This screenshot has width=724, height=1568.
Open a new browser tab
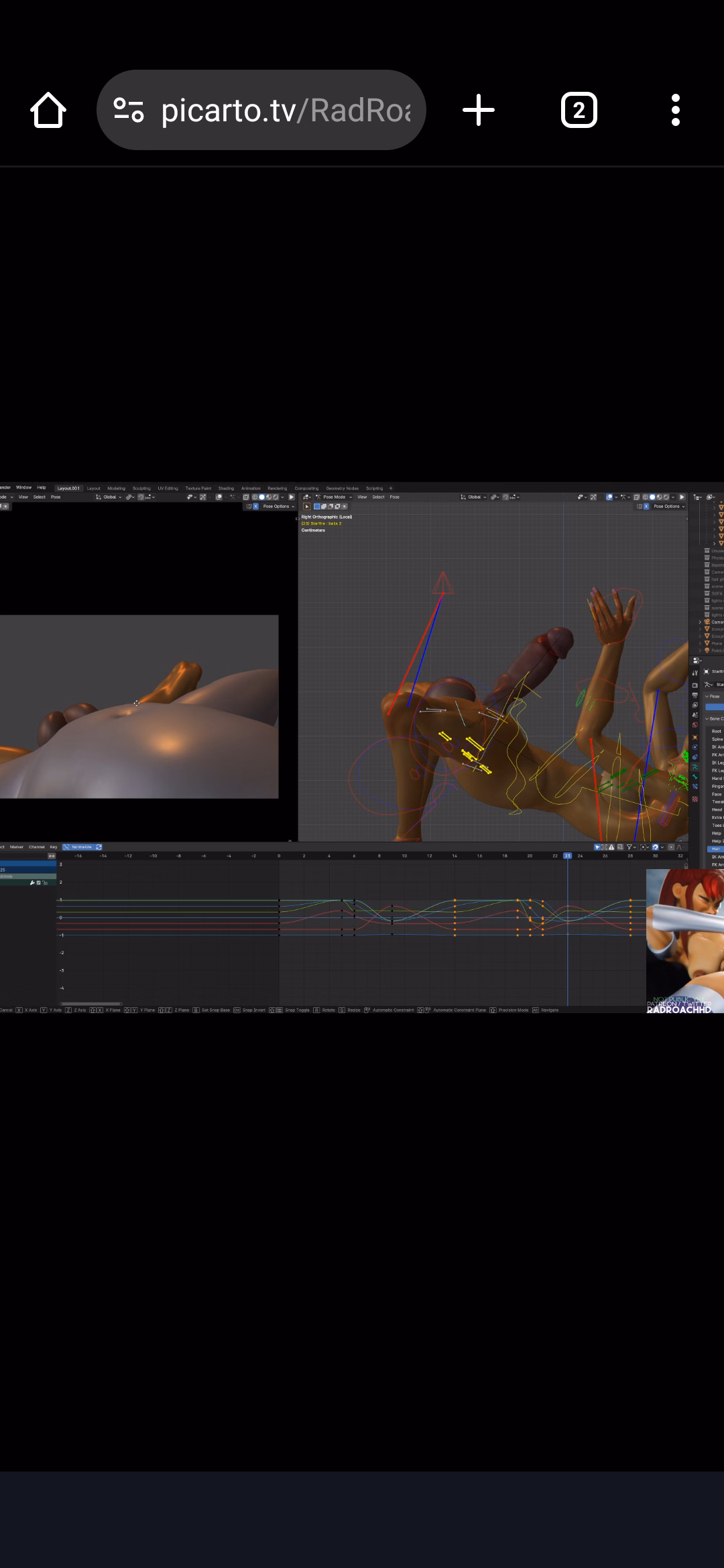coord(479,111)
